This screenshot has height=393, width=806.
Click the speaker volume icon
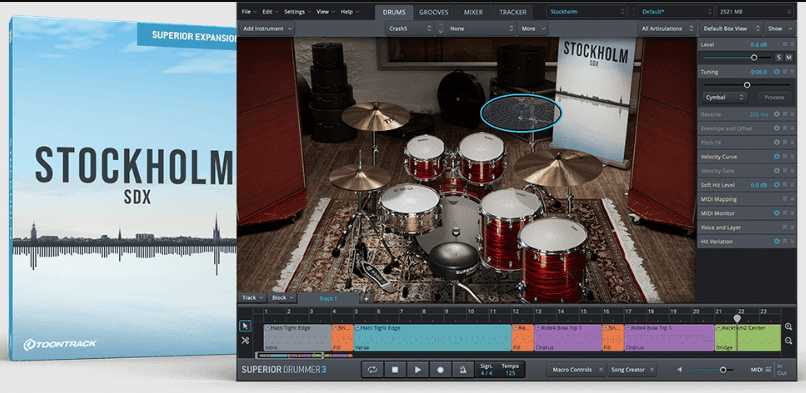coord(681,369)
